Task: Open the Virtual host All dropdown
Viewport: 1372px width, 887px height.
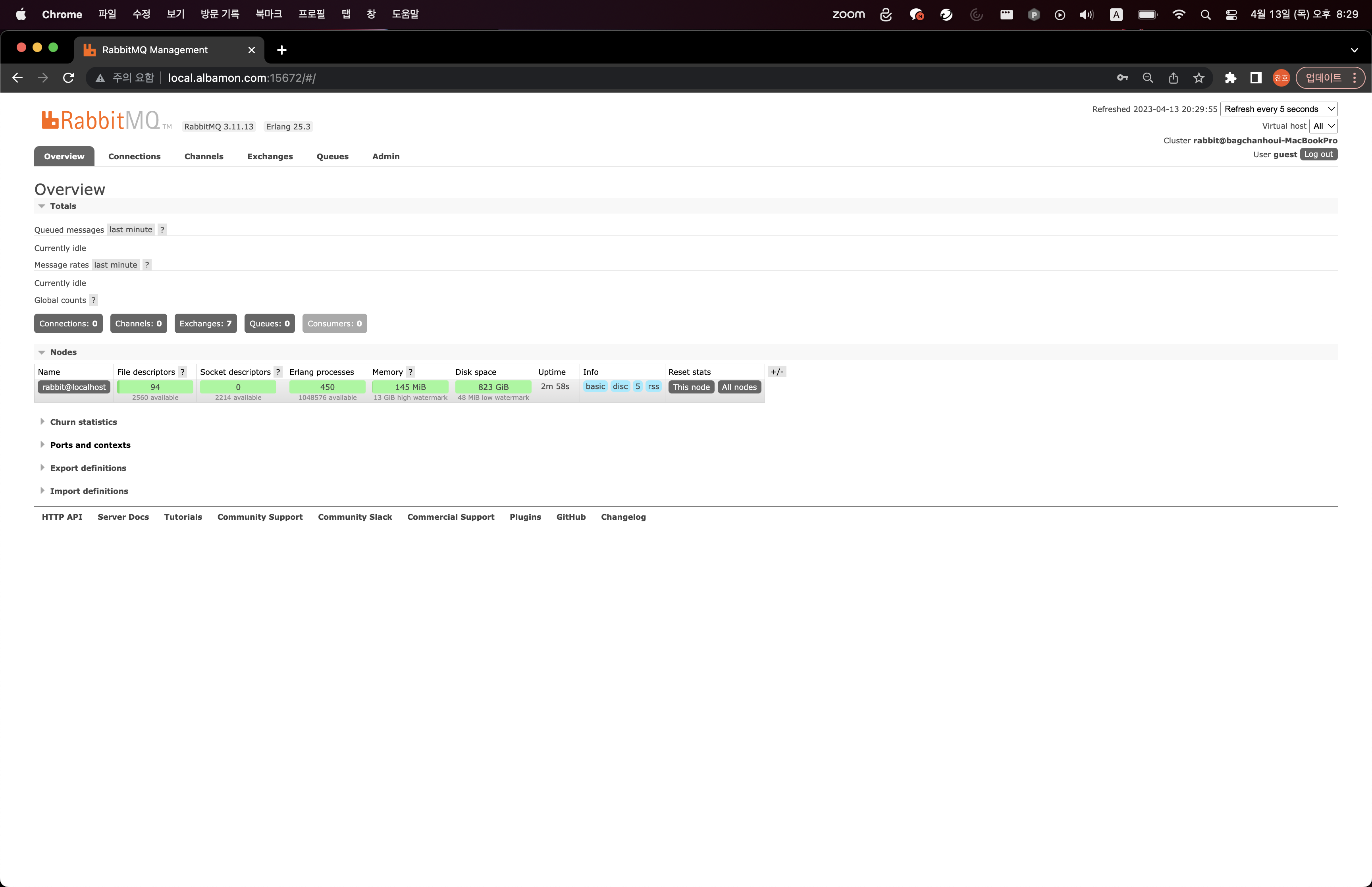Action: tap(1323, 126)
